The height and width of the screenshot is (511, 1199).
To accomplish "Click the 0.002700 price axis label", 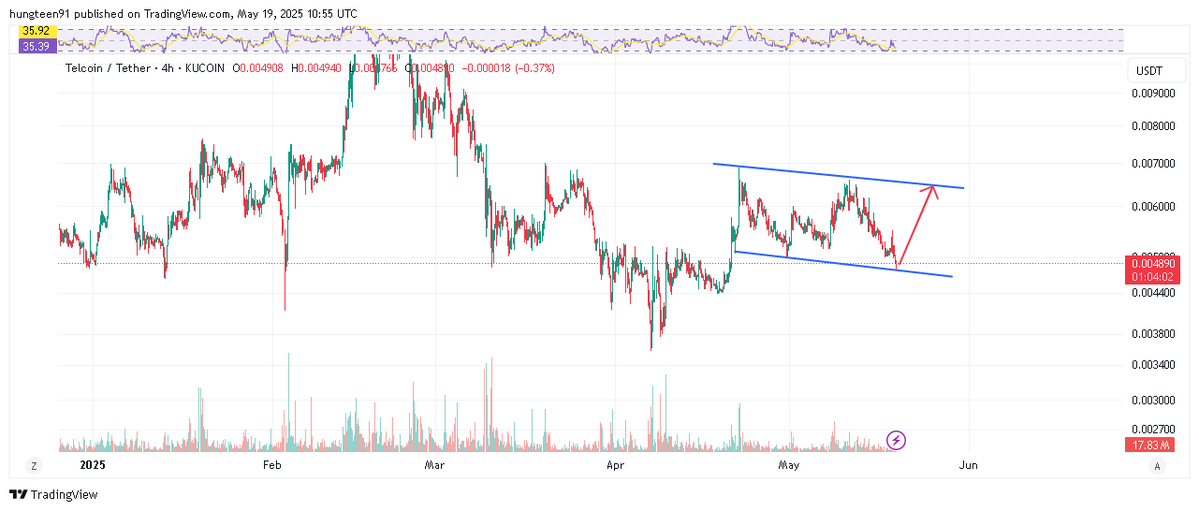I will 1152,428.
